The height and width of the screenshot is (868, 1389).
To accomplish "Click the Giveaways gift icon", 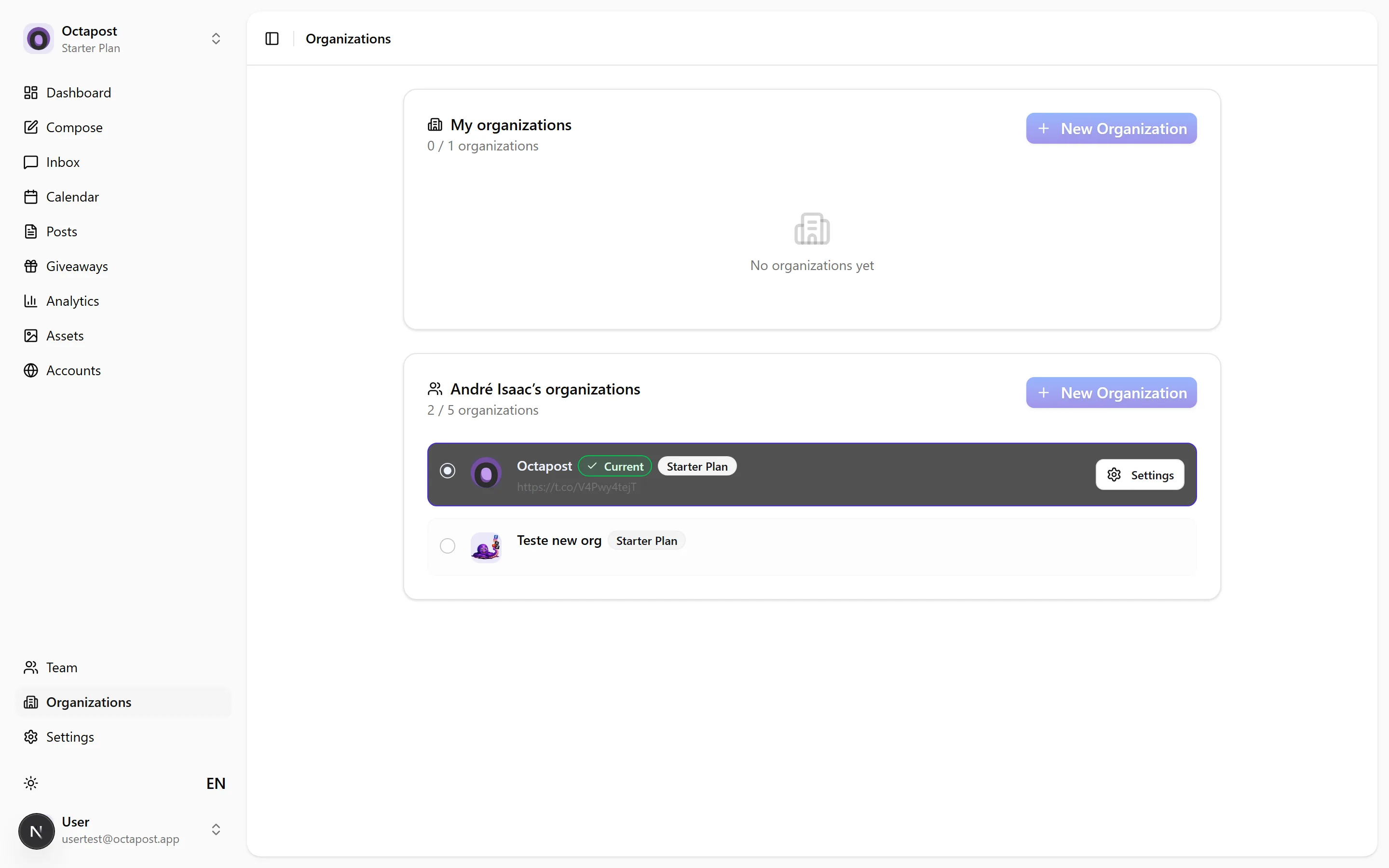I will [x=31, y=266].
